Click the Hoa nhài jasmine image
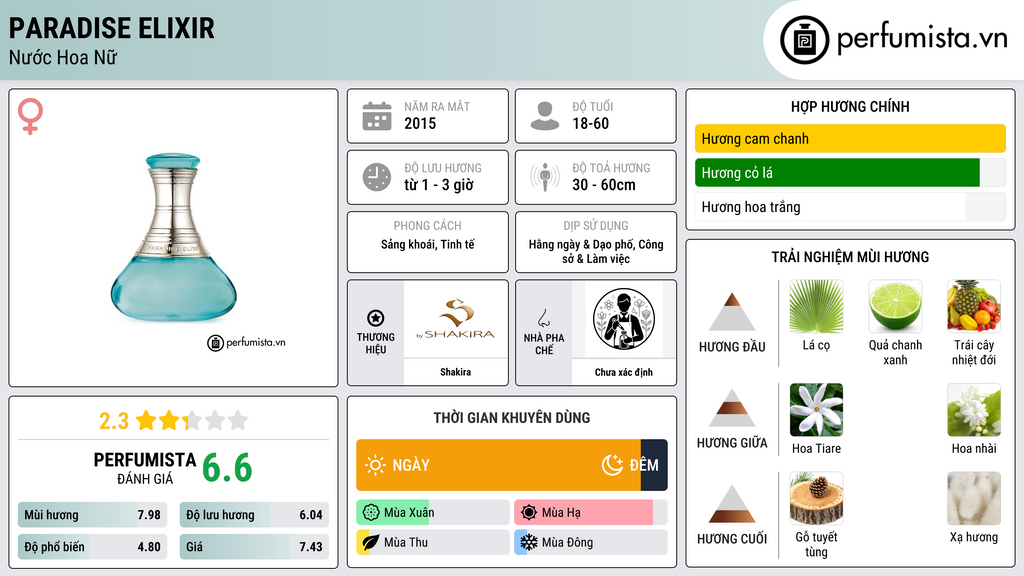Viewport: 1024px width, 576px height. click(974, 409)
